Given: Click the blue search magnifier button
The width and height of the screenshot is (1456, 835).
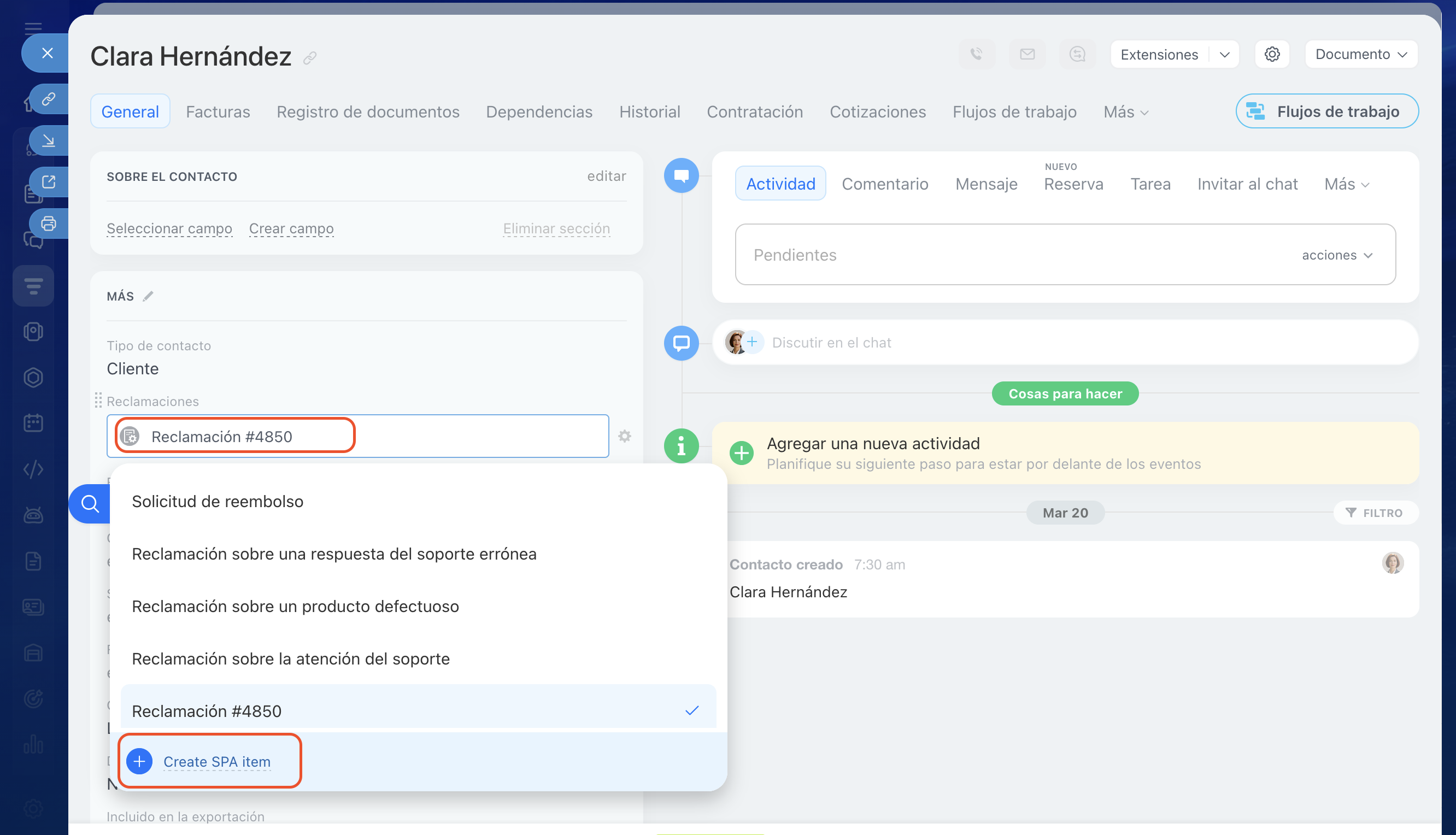Looking at the screenshot, I should pyautogui.click(x=90, y=503).
